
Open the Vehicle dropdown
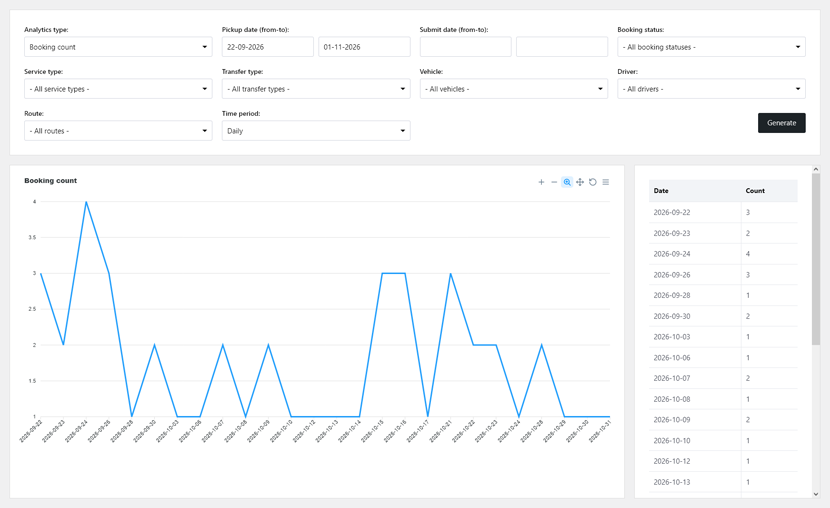[x=513, y=89]
